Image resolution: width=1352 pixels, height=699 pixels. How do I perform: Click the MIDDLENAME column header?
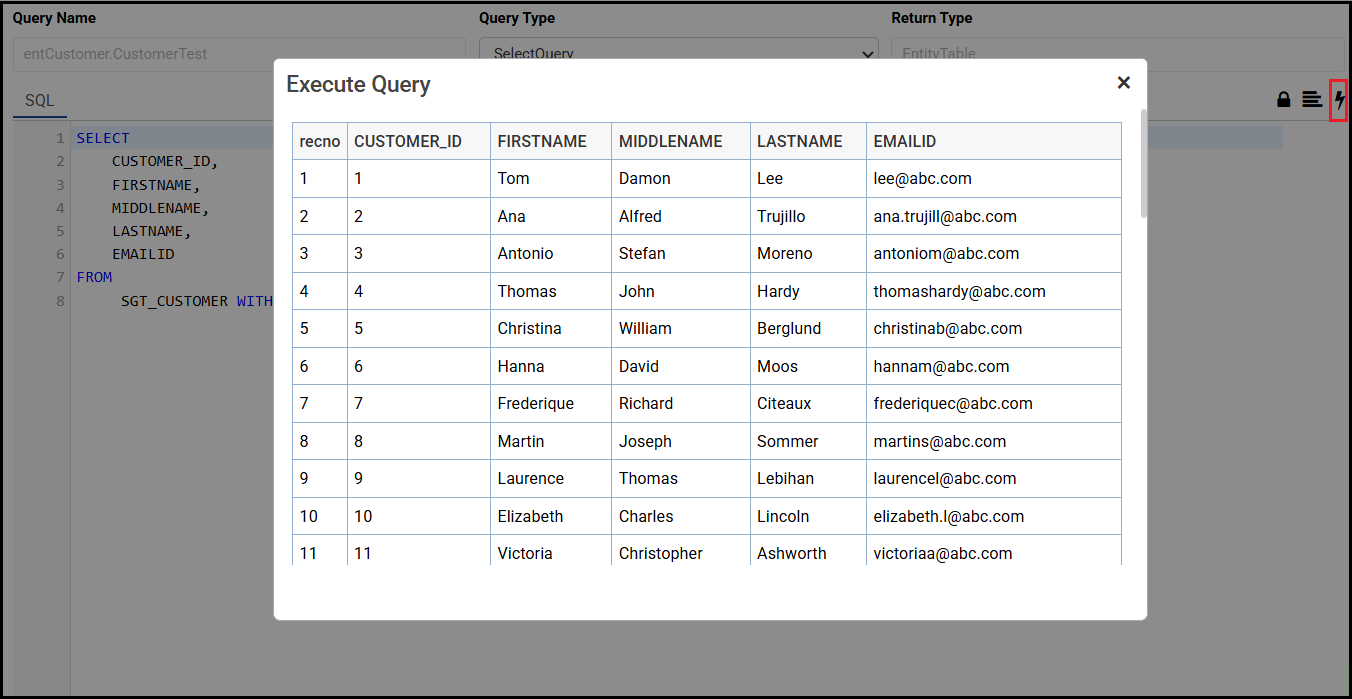click(670, 141)
